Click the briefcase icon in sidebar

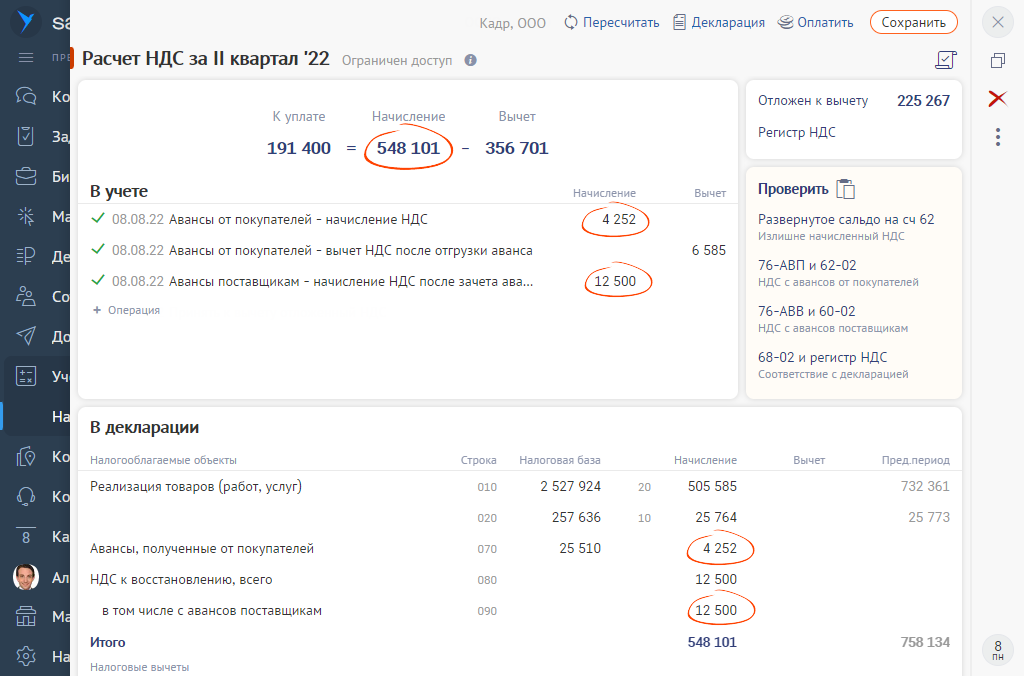(26, 177)
